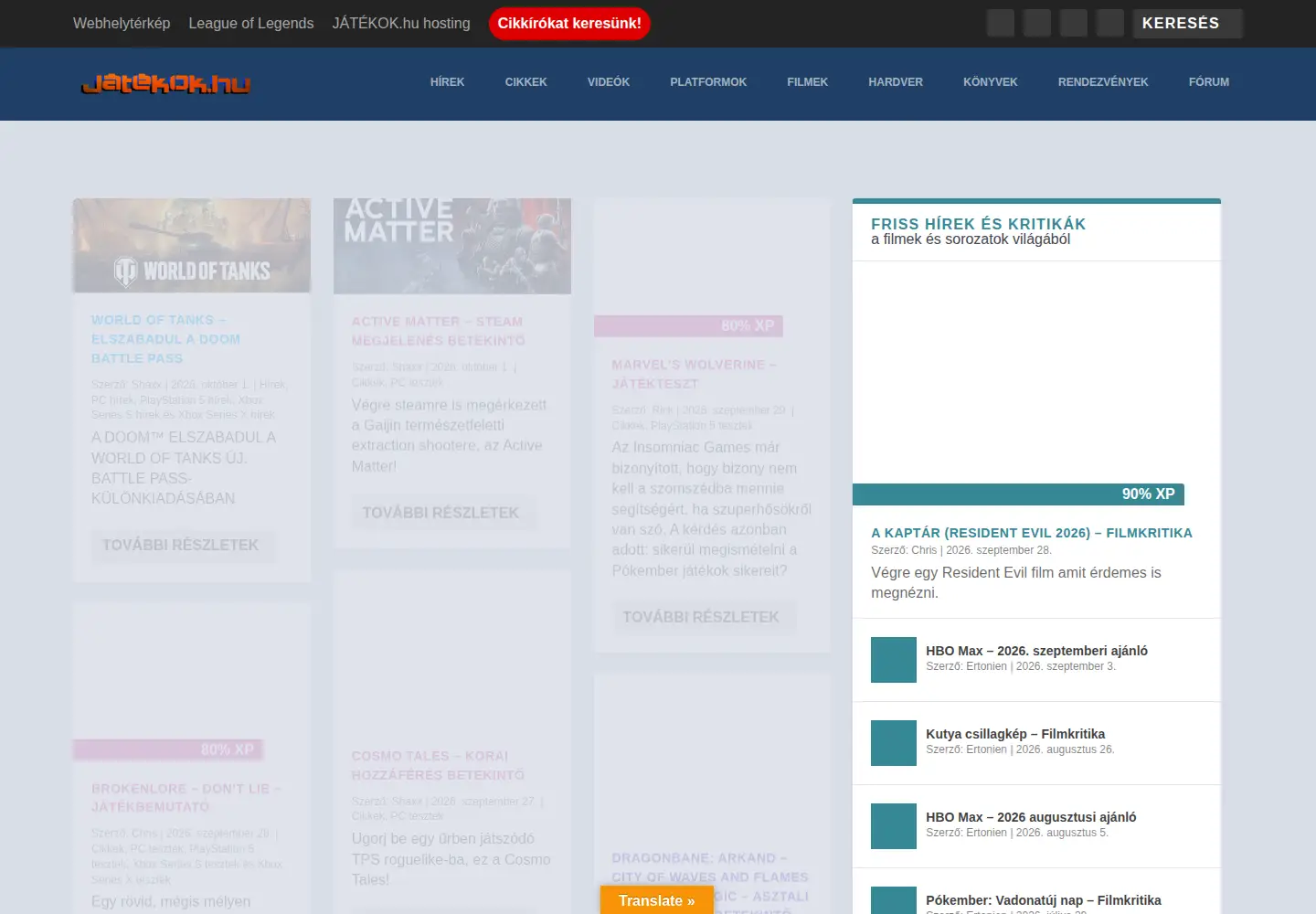Select VIDEÓK in the navigation
Screen dimensions: 1316x914
(609, 82)
